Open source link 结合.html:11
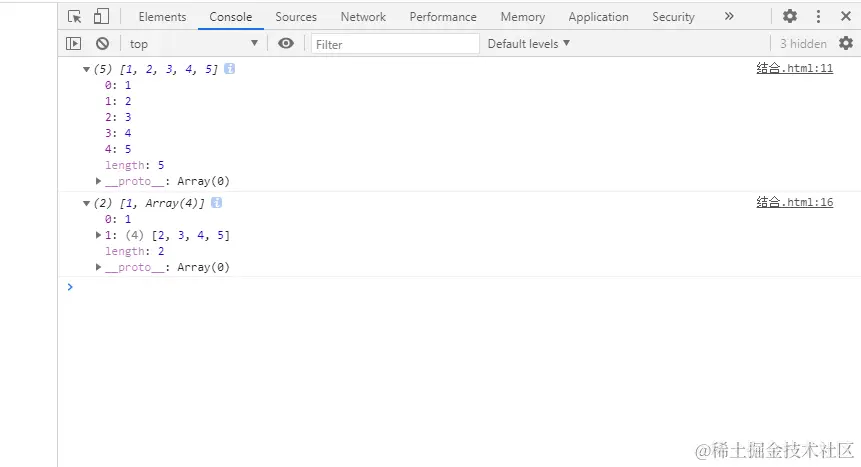861x467 pixels. (x=795, y=68)
